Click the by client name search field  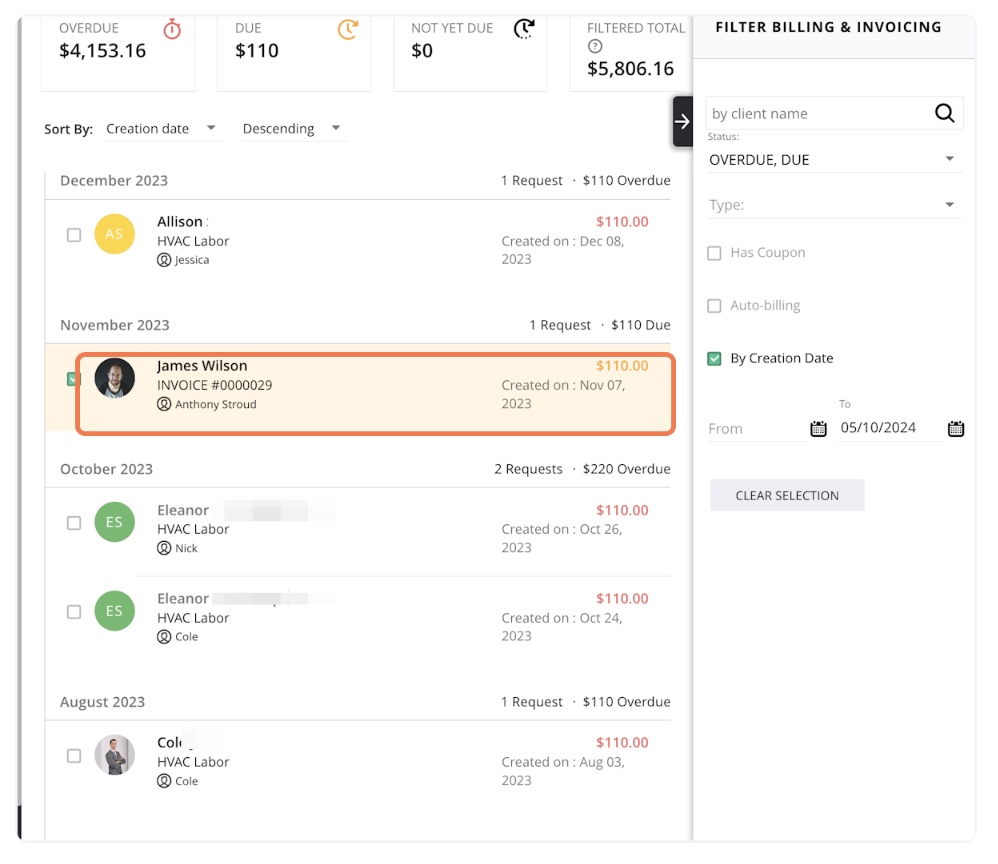[x=815, y=114]
